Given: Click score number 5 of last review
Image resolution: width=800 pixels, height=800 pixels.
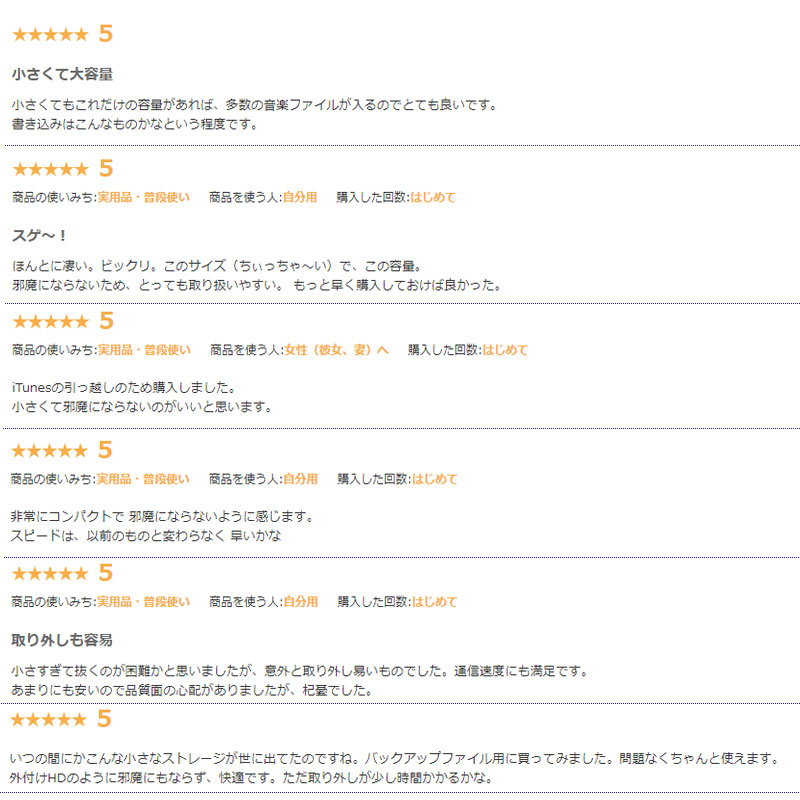Looking at the screenshot, I should (x=104, y=718).
